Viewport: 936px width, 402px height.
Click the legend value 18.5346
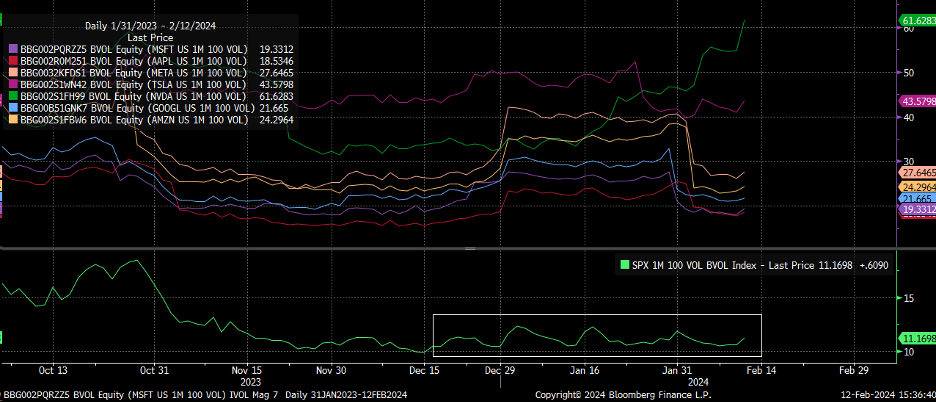pyautogui.click(x=277, y=62)
